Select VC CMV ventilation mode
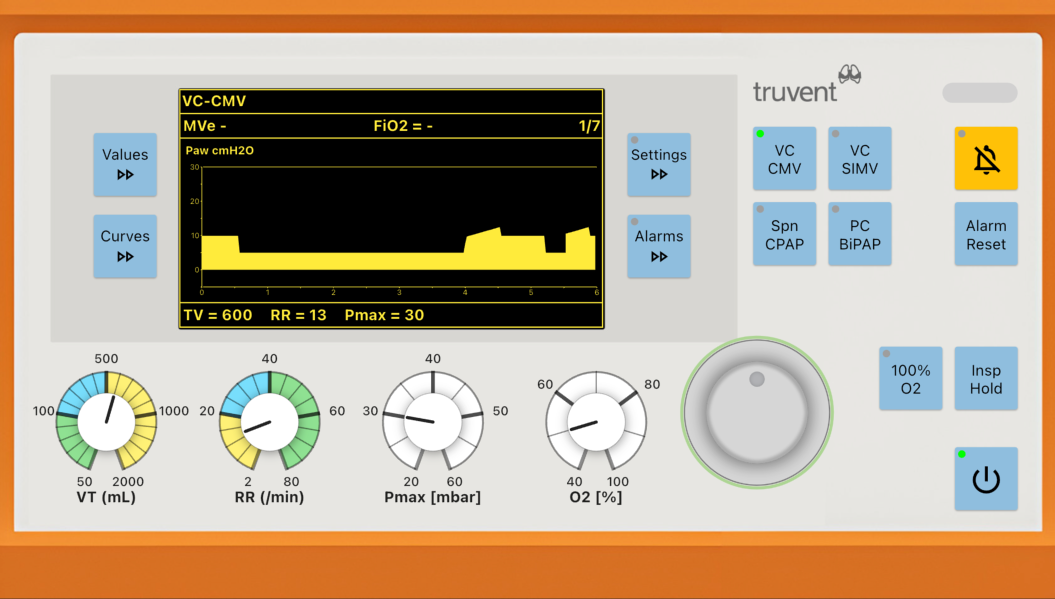1055x599 pixels. tap(785, 158)
